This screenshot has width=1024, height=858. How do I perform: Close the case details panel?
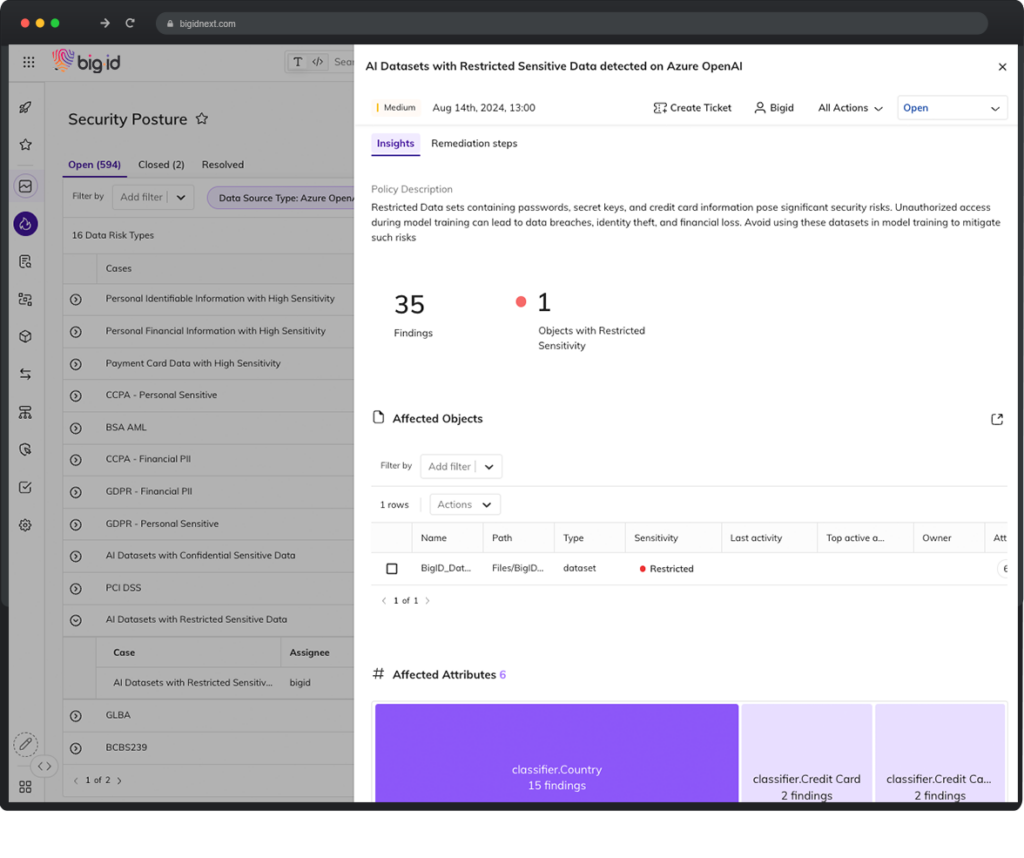[x=1002, y=67]
